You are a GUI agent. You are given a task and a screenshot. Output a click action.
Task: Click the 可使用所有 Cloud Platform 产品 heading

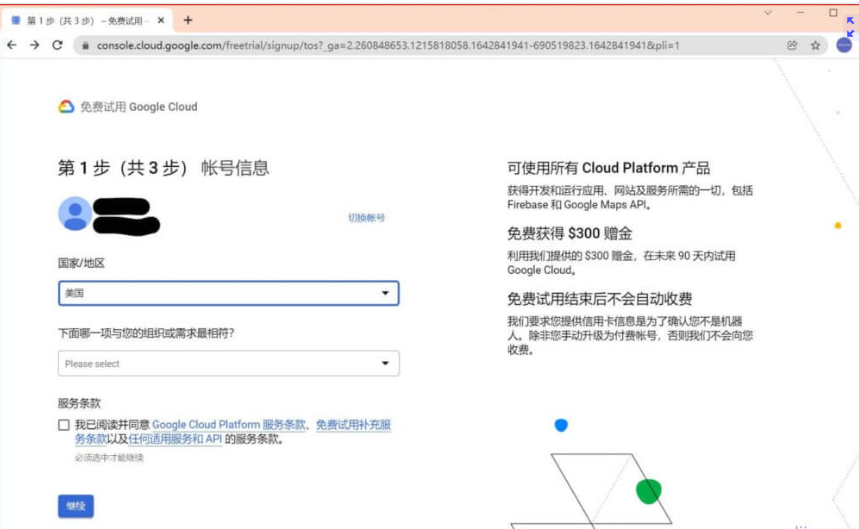tap(608, 168)
